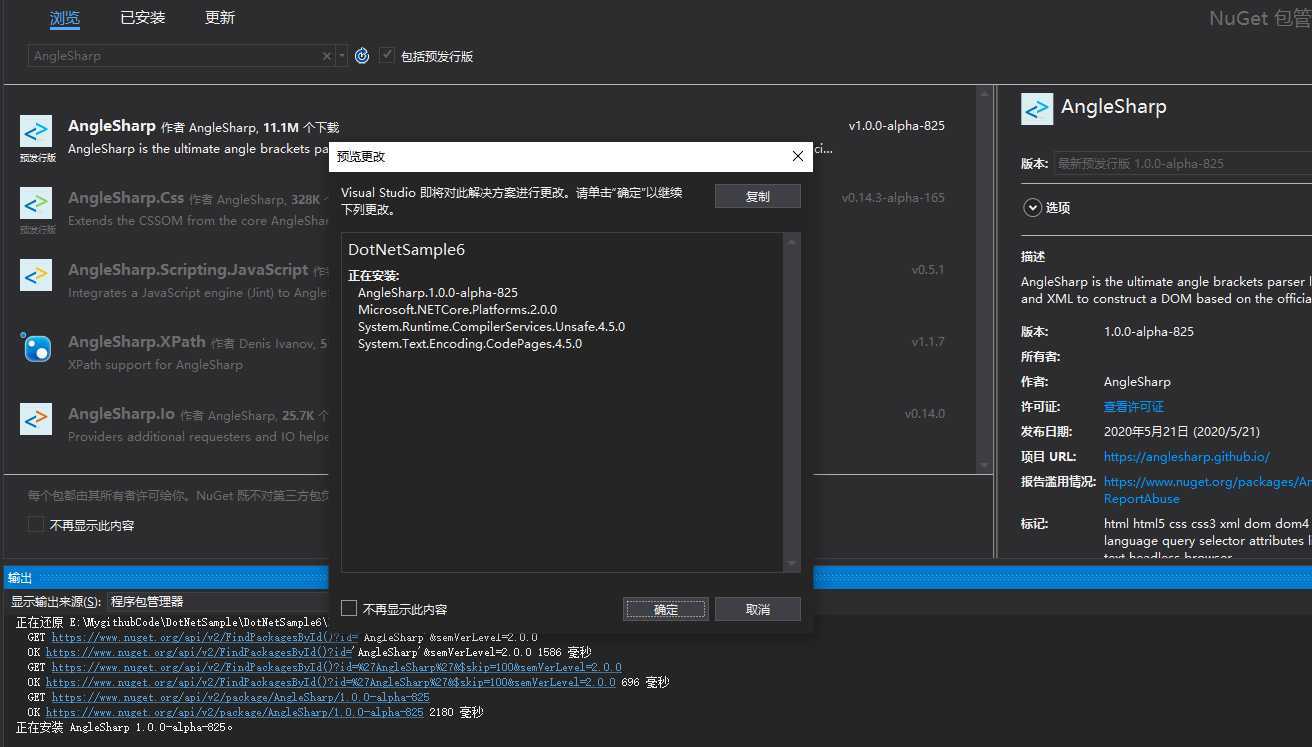The image size is (1312, 747).
Task: Click AngleSharp.1.0.0-alpha-825 in install list
Action: point(438,293)
